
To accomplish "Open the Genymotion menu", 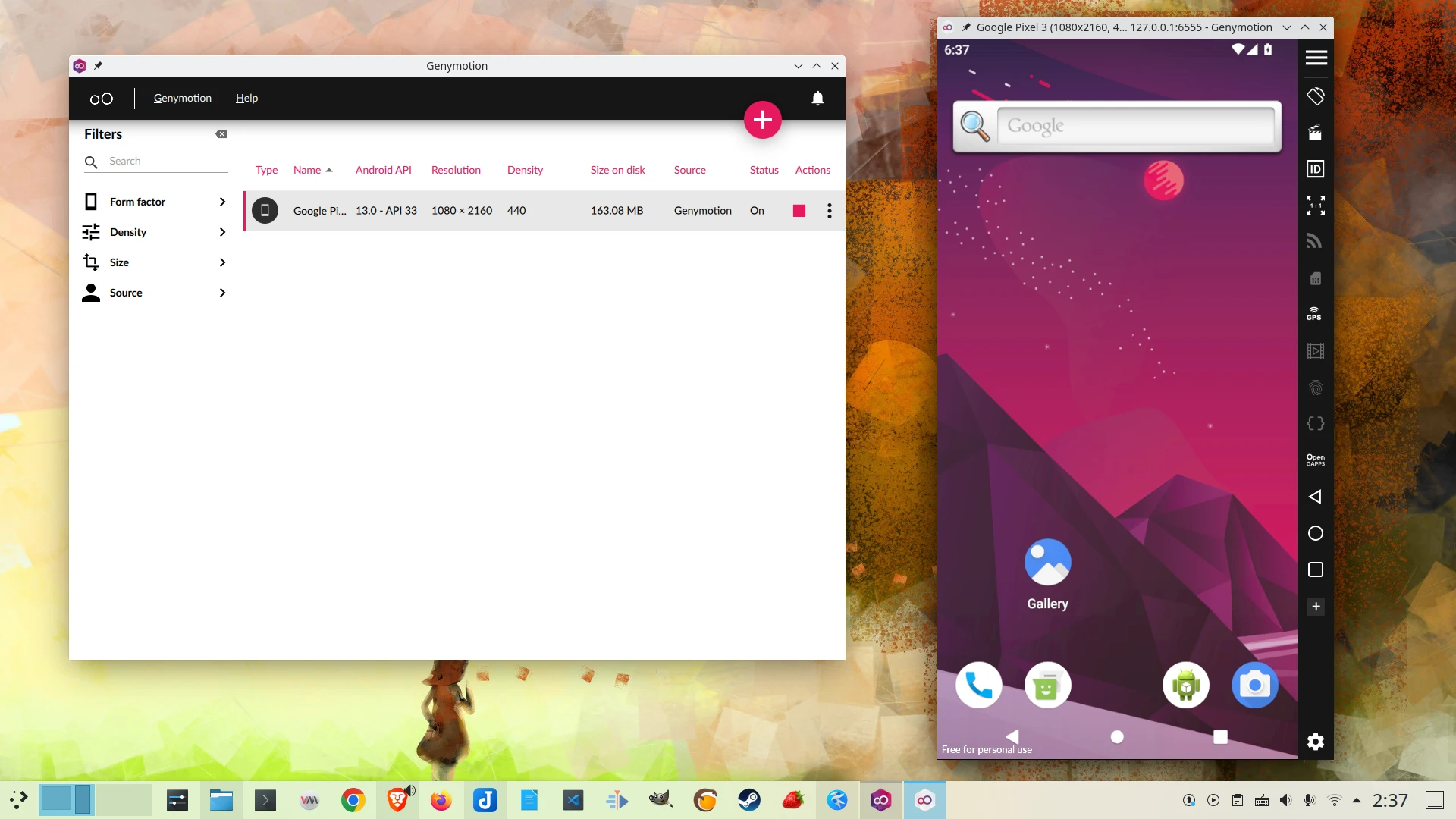I will coord(182,98).
